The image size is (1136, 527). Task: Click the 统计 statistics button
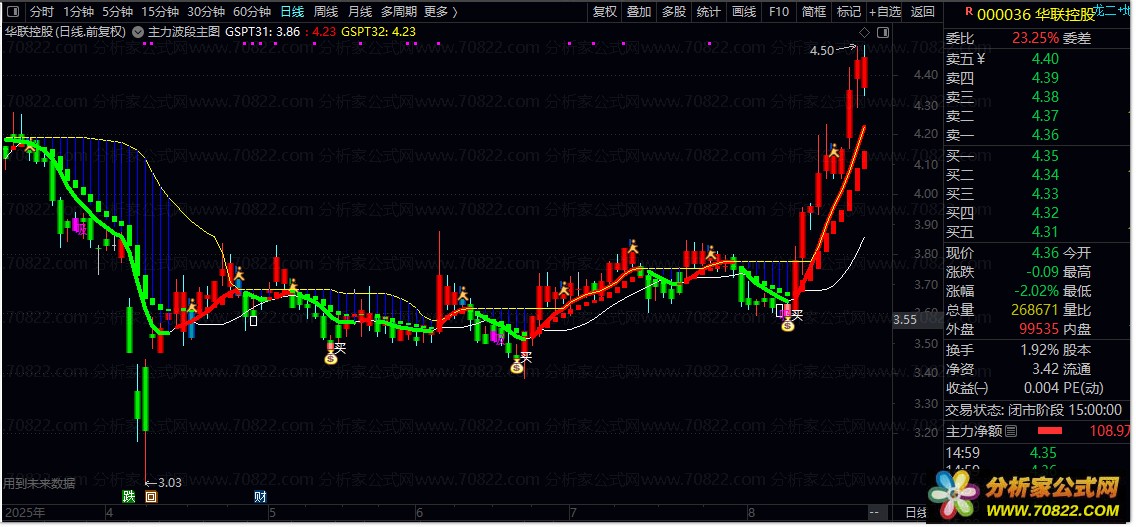[x=709, y=12]
